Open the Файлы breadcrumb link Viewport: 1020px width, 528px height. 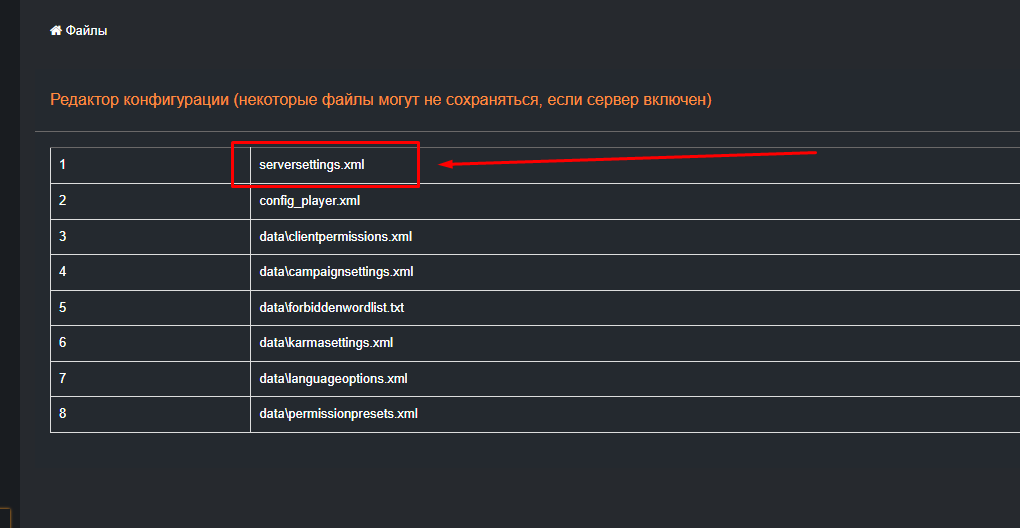pos(86,31)
